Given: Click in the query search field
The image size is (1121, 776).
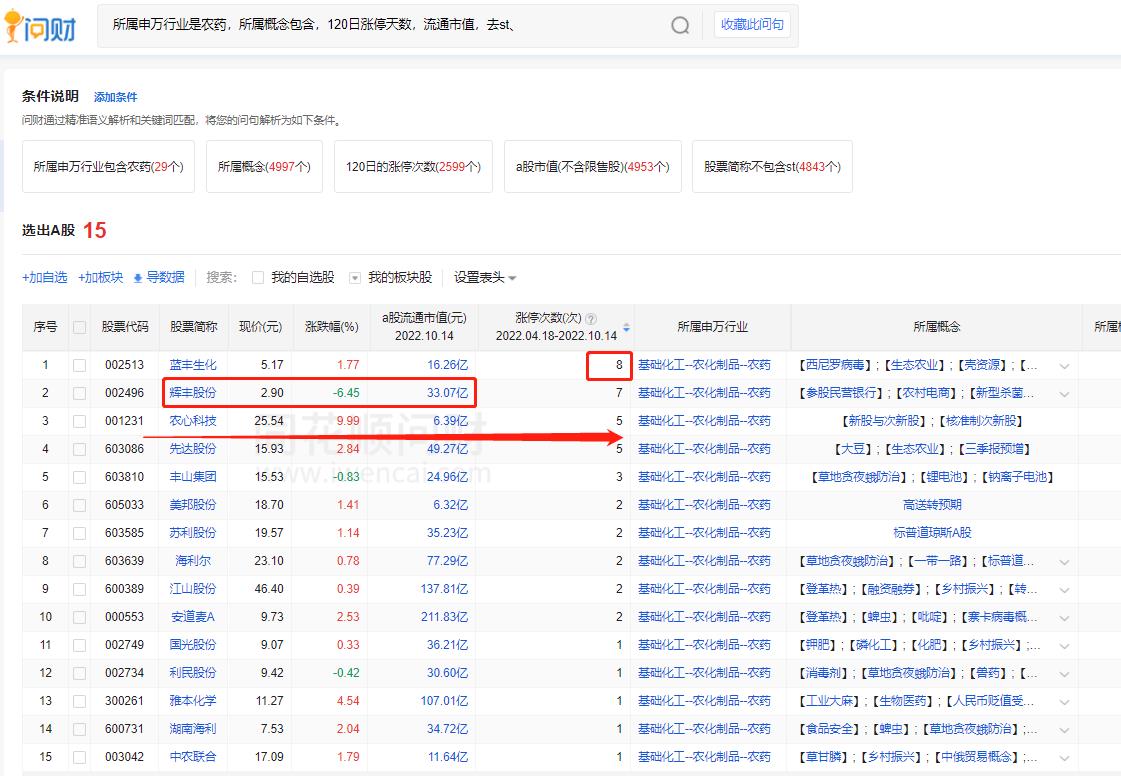Looking at the screenshot, I should (386, 25).
